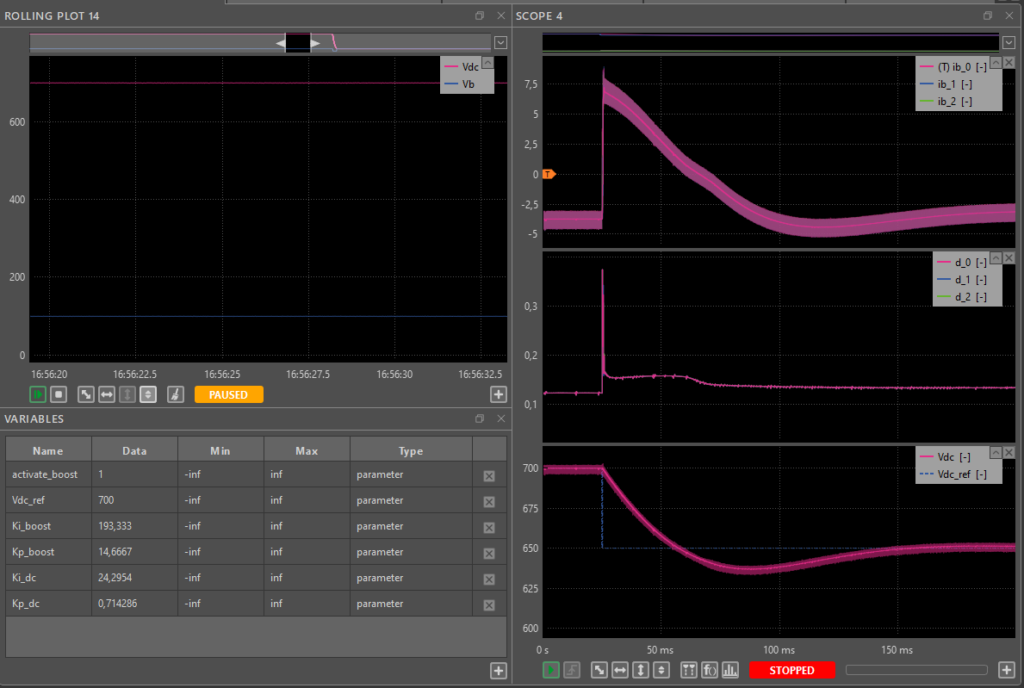The width and height of the screenshot is (1024, 688).
Task: Expand the Scope 4 overview dropdown arrow
Action: [x=1008, y=42]
